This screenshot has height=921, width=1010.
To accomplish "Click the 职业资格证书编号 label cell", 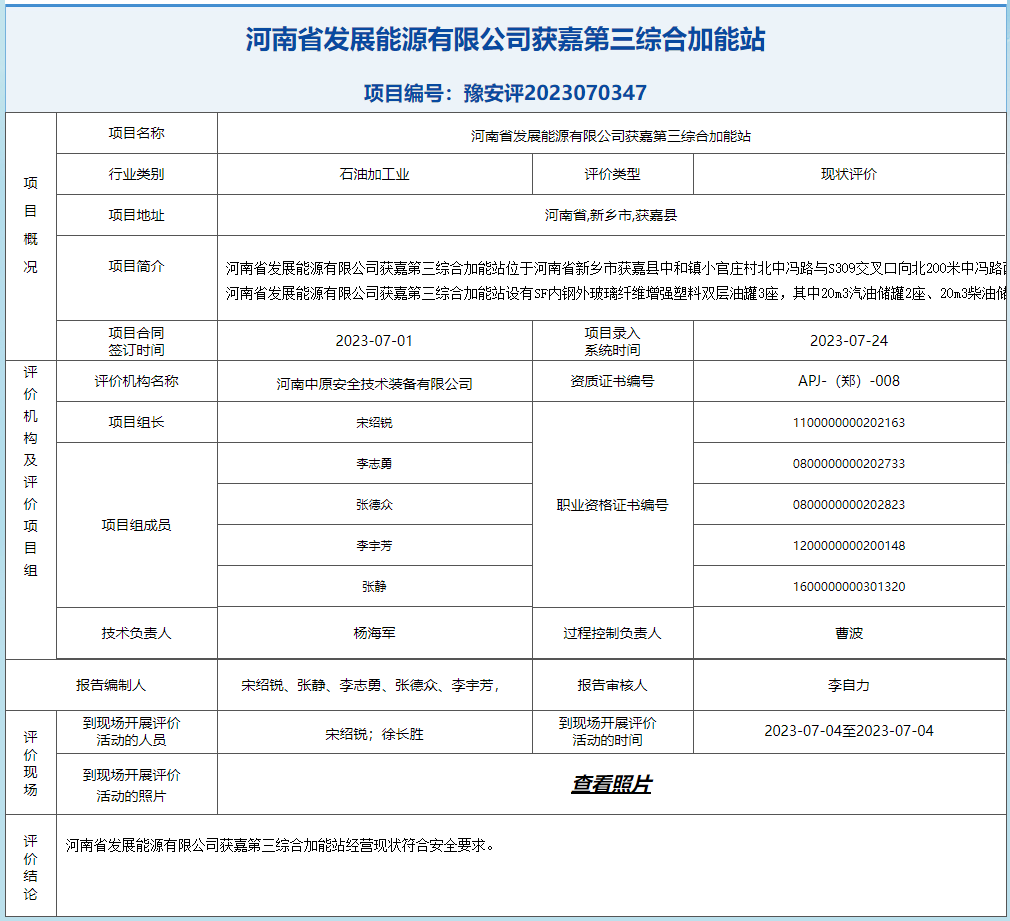I will coord(613,505).
